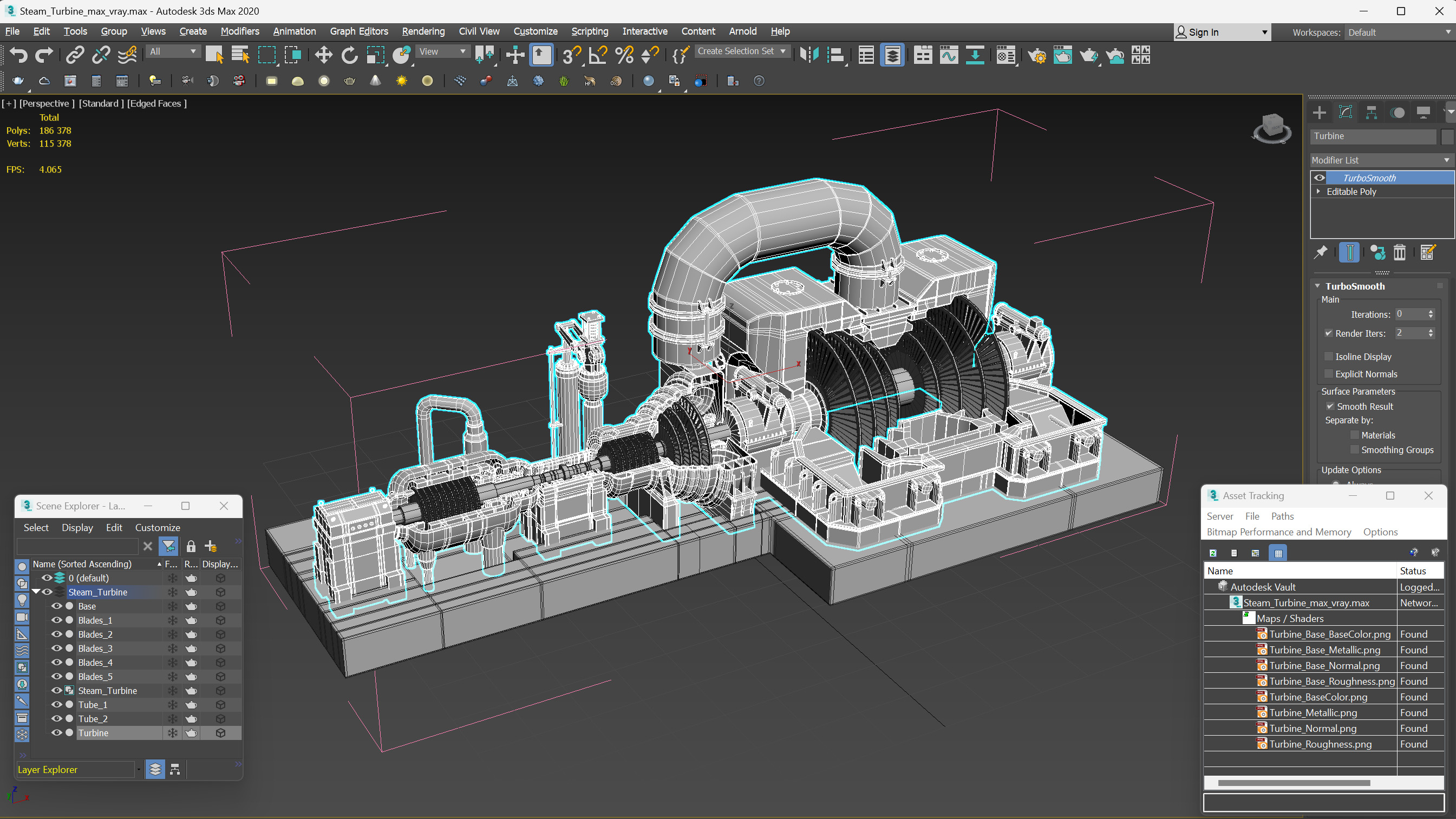Viewport: 1456px width, 819px height.
Task: Click Configure Modifier Sets icon
Action: 1427,253
